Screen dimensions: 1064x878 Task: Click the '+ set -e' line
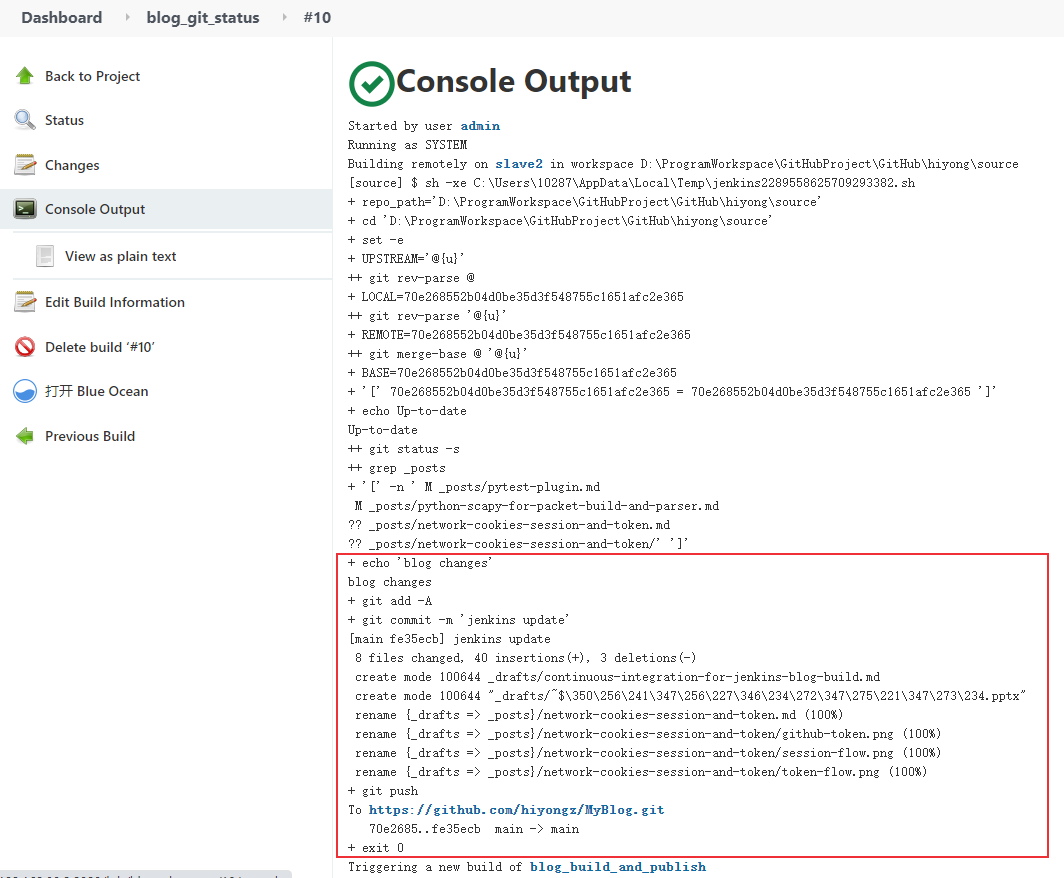pyautogui.click(x=375, y=240)
